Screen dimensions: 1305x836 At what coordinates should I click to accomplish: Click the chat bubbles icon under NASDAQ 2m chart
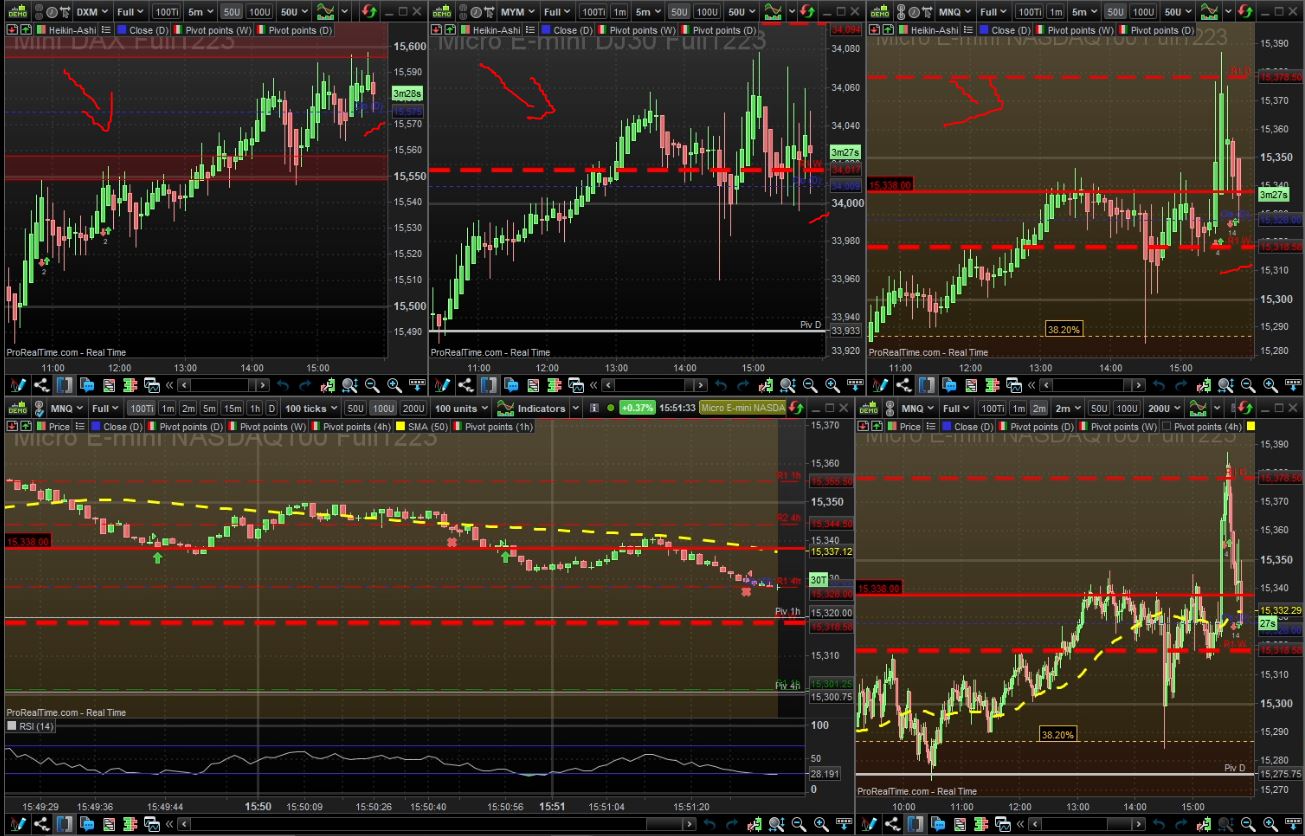[937, 823]
